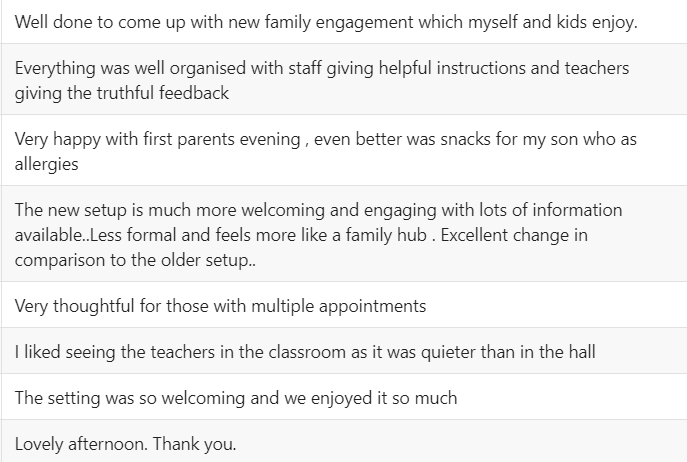Viewport: 687px width, 462px height.
Task: Click the comment about seeing teachers in classroom
Action: (344, 351)
